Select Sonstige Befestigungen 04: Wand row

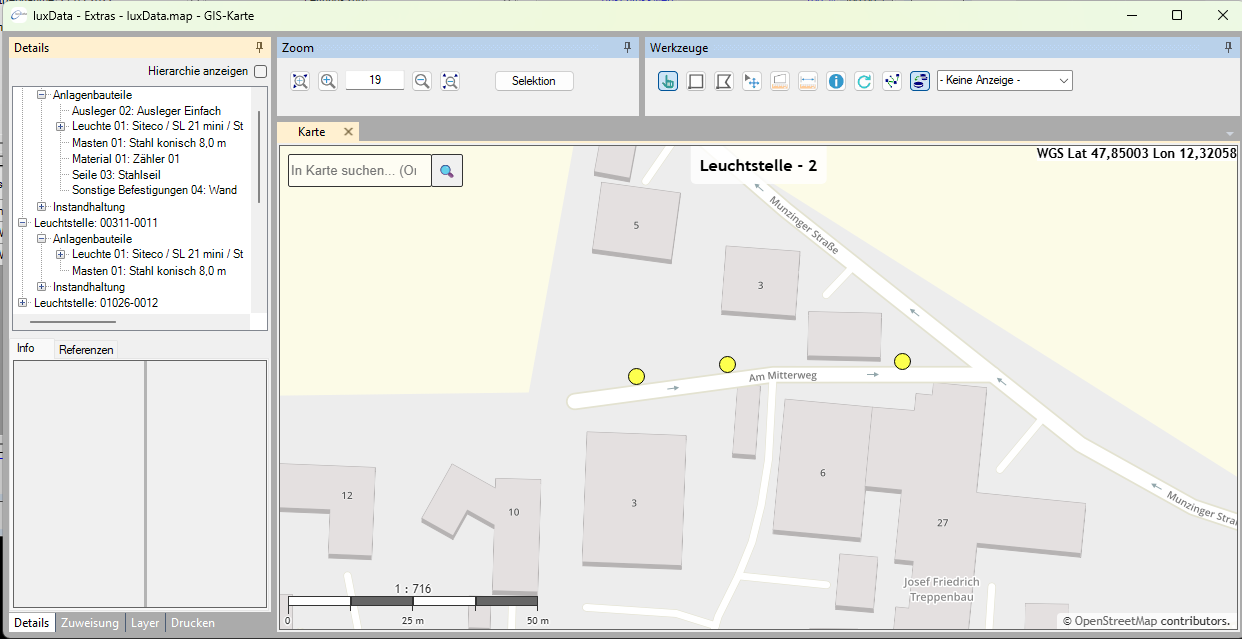coord(154,191)
